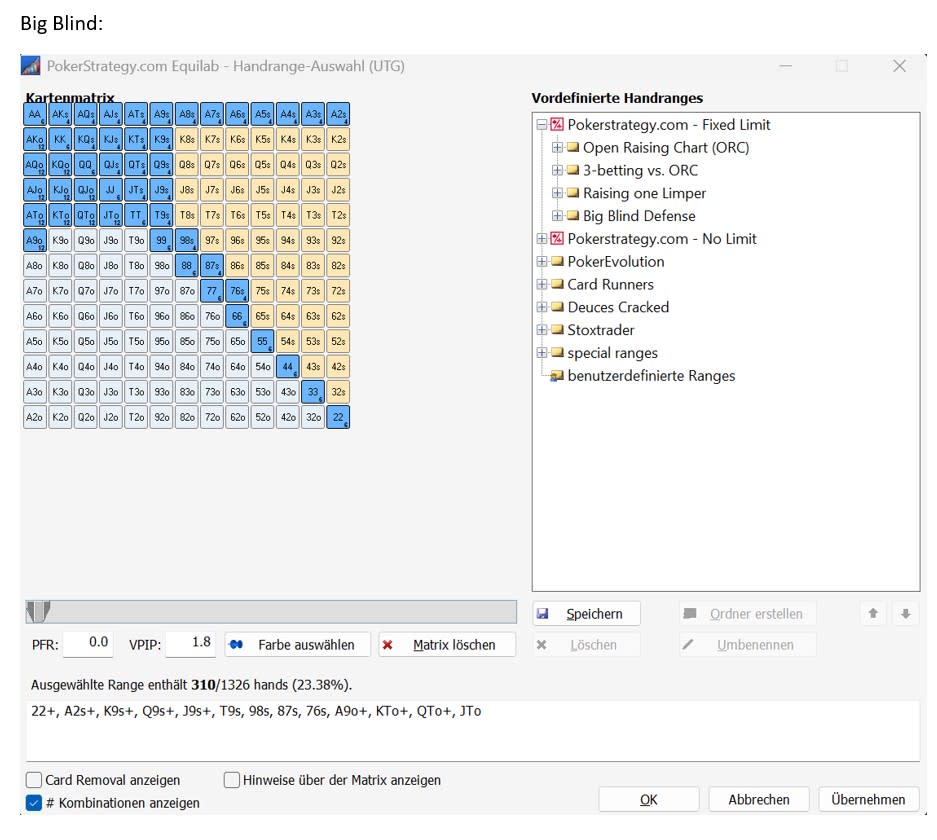This screenshot has height=840, width=937.
Task: Move range down with the down arrow
Action: [x=905, y=613]
